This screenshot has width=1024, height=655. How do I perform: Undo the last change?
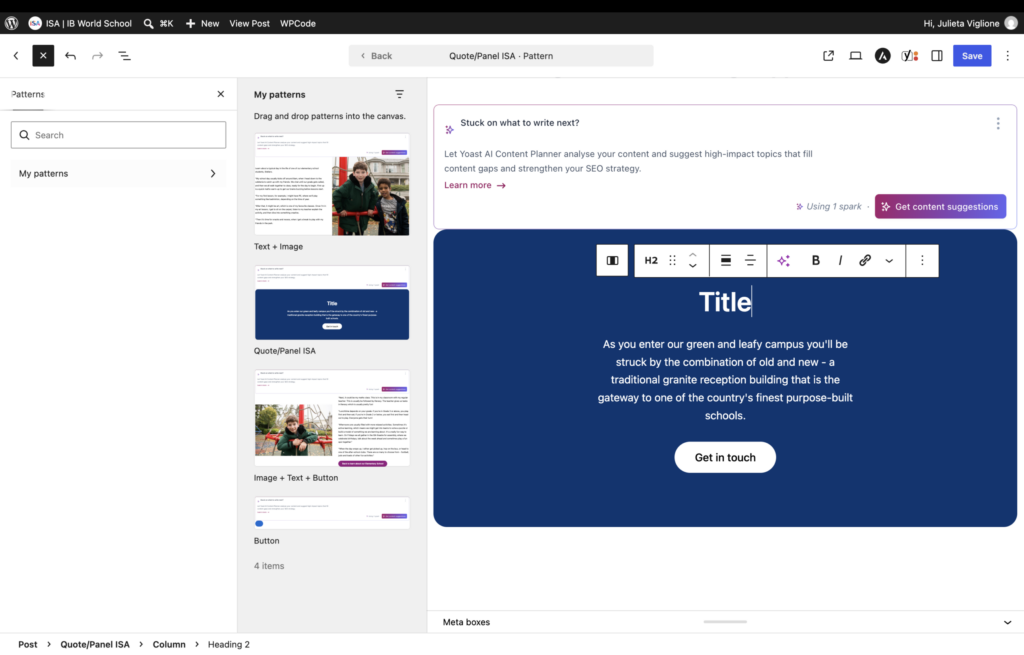(x=71, y=56)
